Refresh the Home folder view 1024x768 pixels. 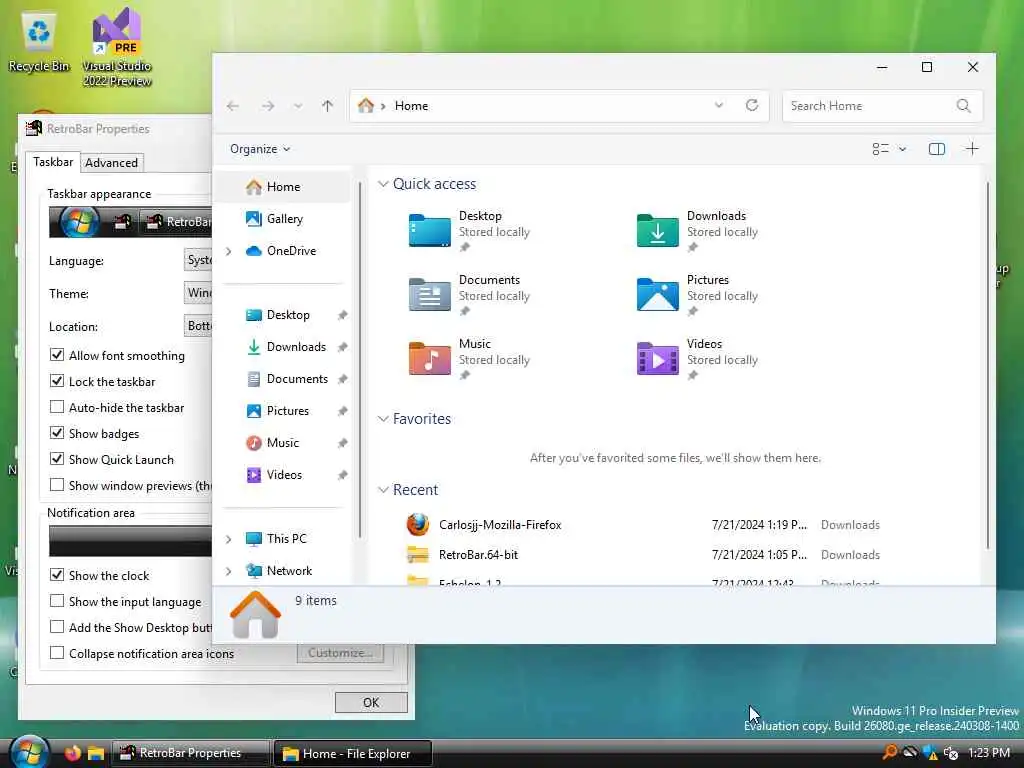[752, 105]
